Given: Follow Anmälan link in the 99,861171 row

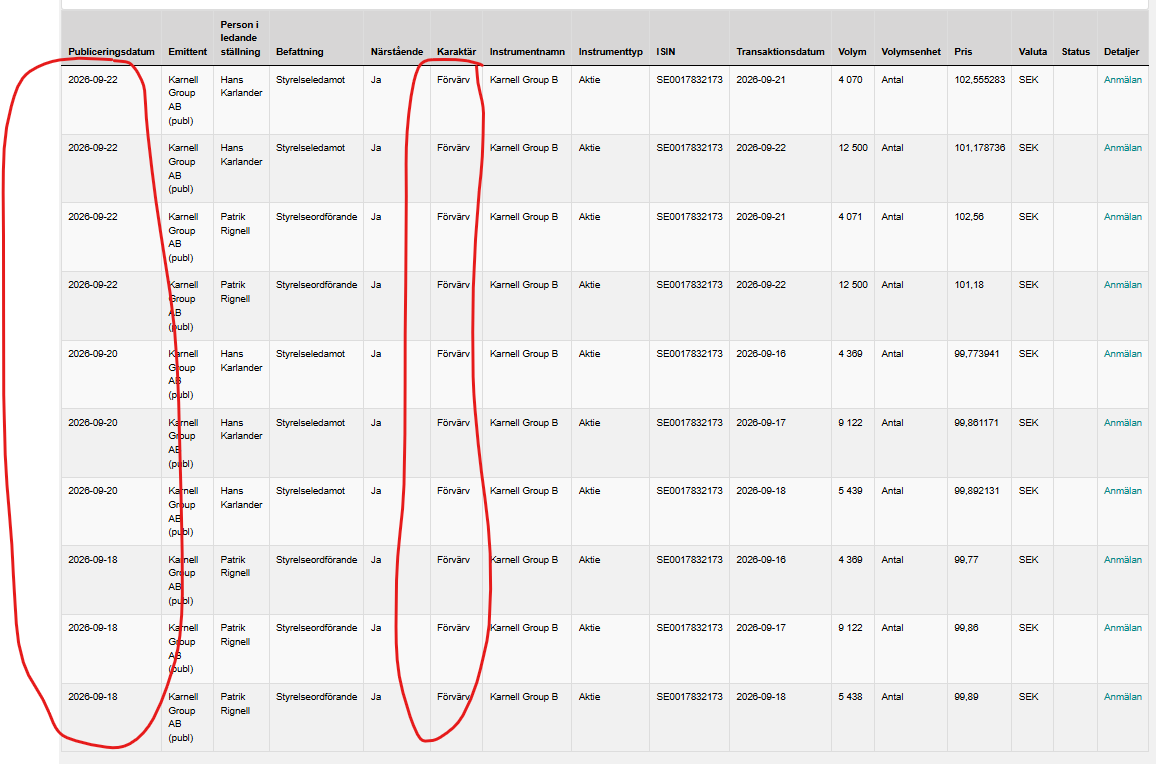Looking at the screenshot, I should tap(1122, 423).
